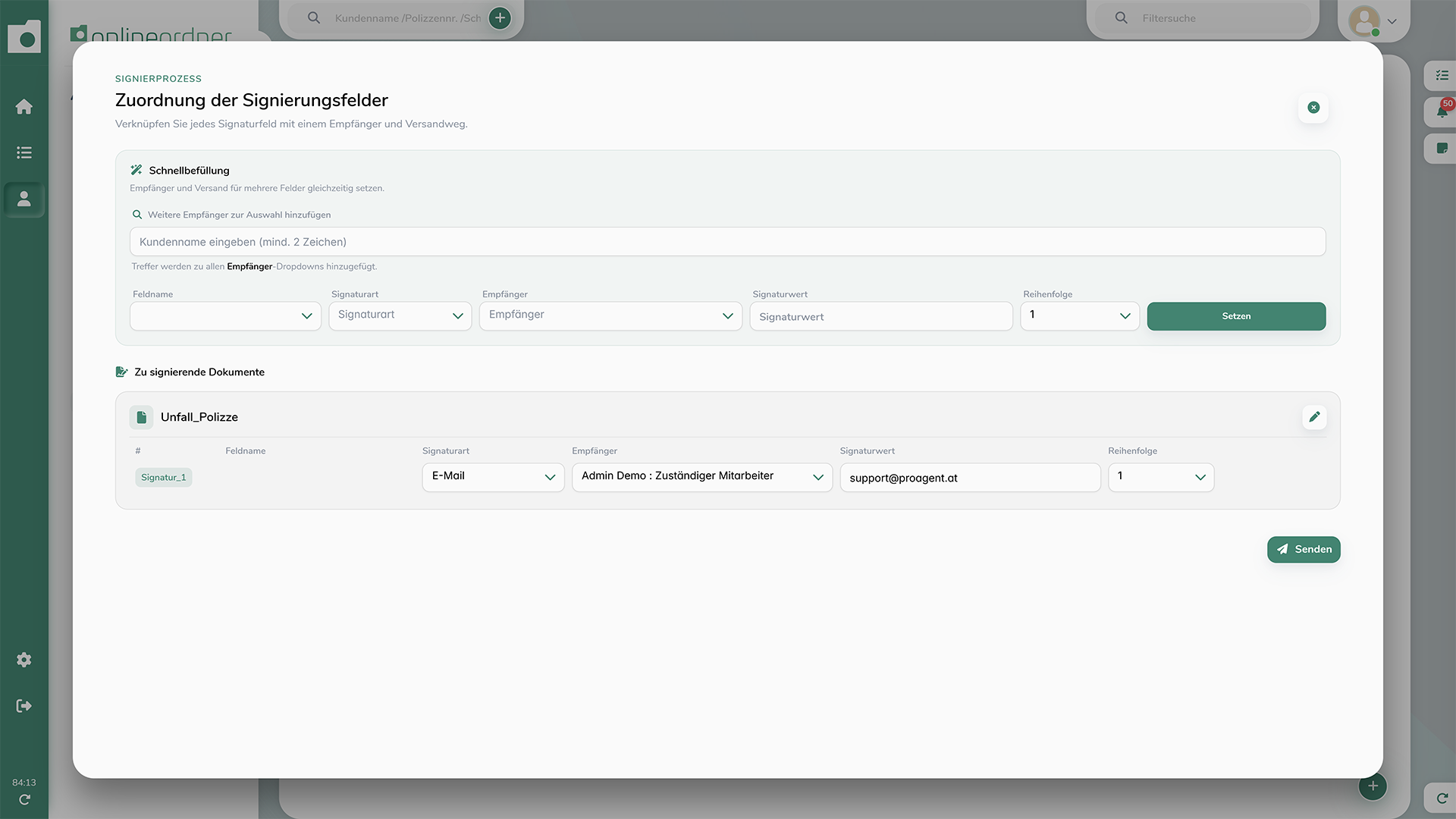Open the Reihenfolge dropdown in Schnellbefüllung
Image resolution: width=1456 pixels, height=819 pixels.
pyautogui.click(x=1080, y=316)
